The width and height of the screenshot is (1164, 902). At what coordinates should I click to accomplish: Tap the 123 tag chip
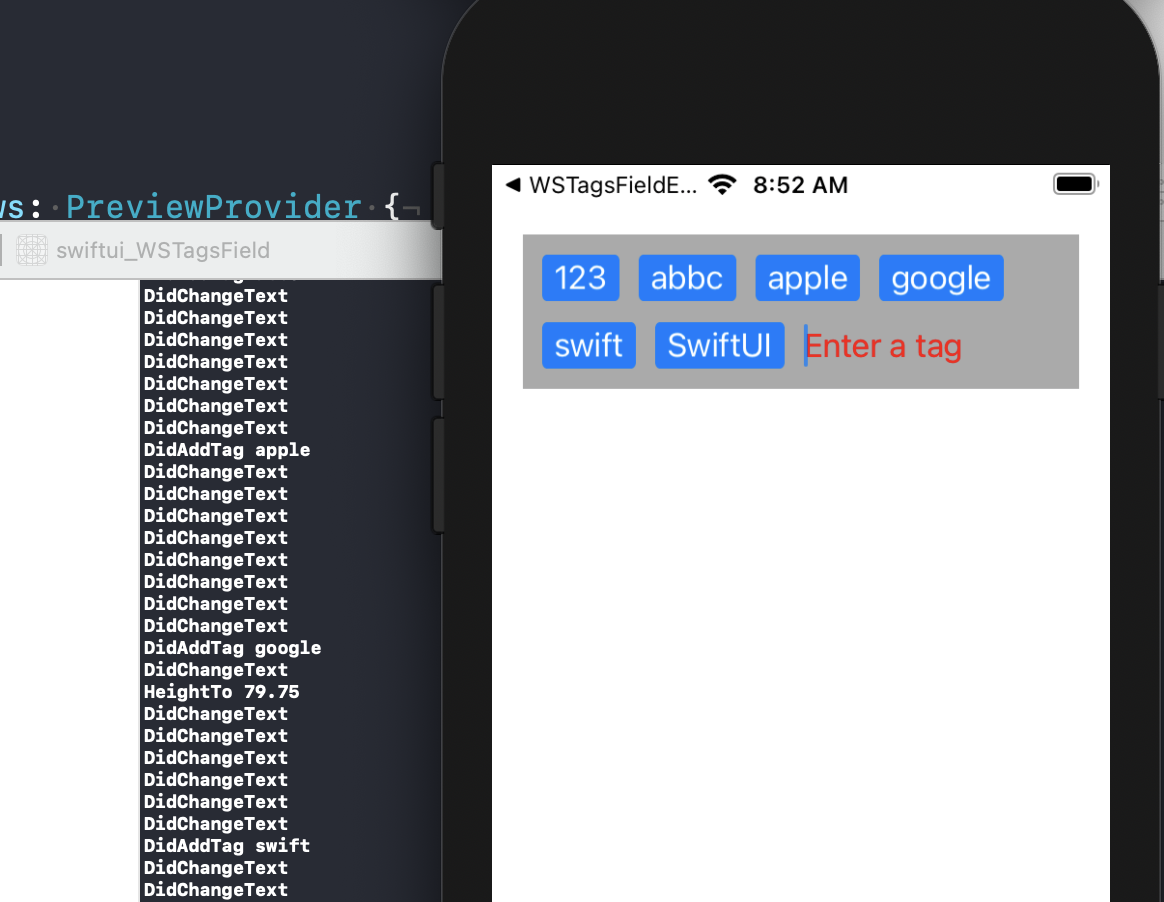(x=581, y=278)
